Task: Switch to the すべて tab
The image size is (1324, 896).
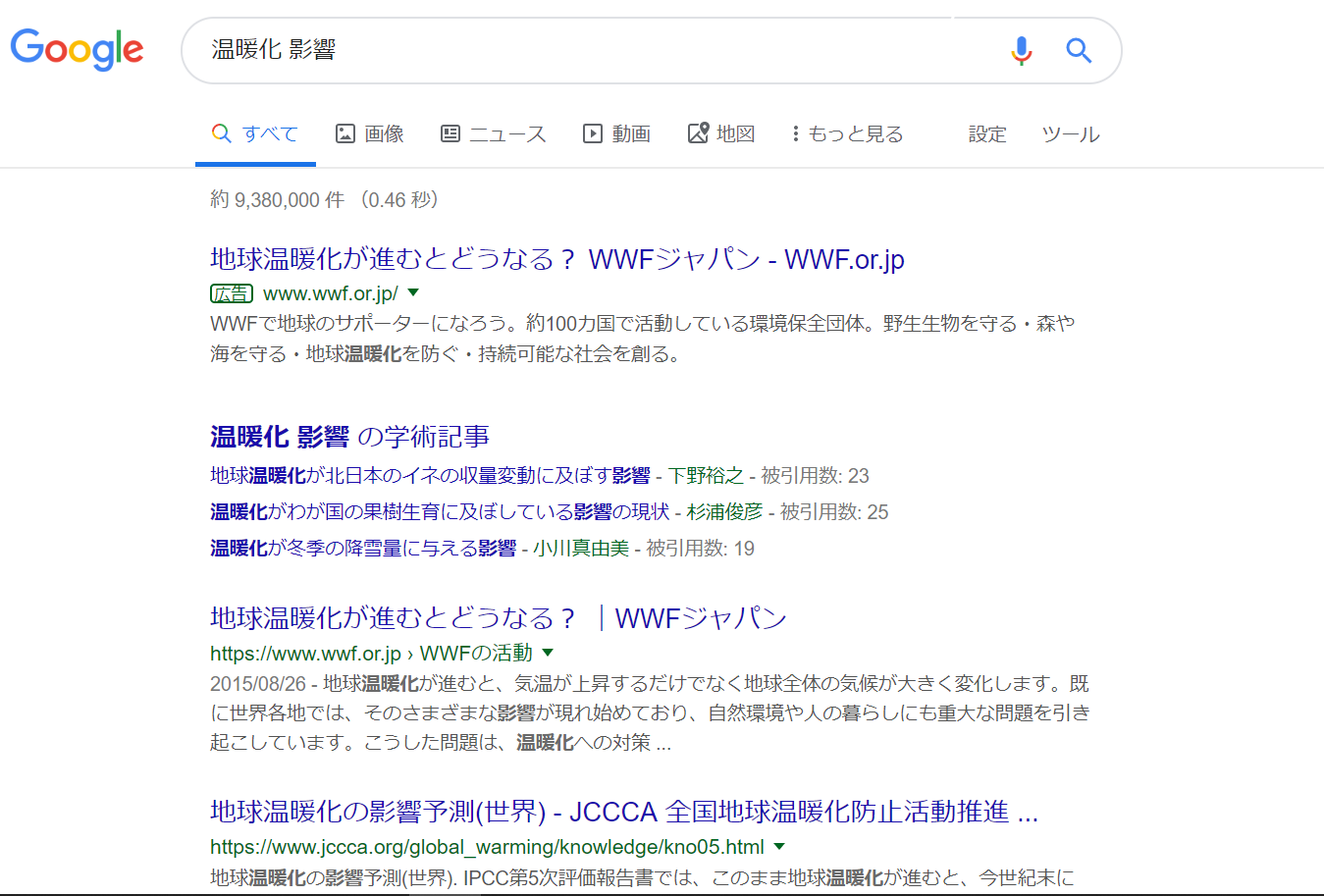Action: (x=255, y=133)
